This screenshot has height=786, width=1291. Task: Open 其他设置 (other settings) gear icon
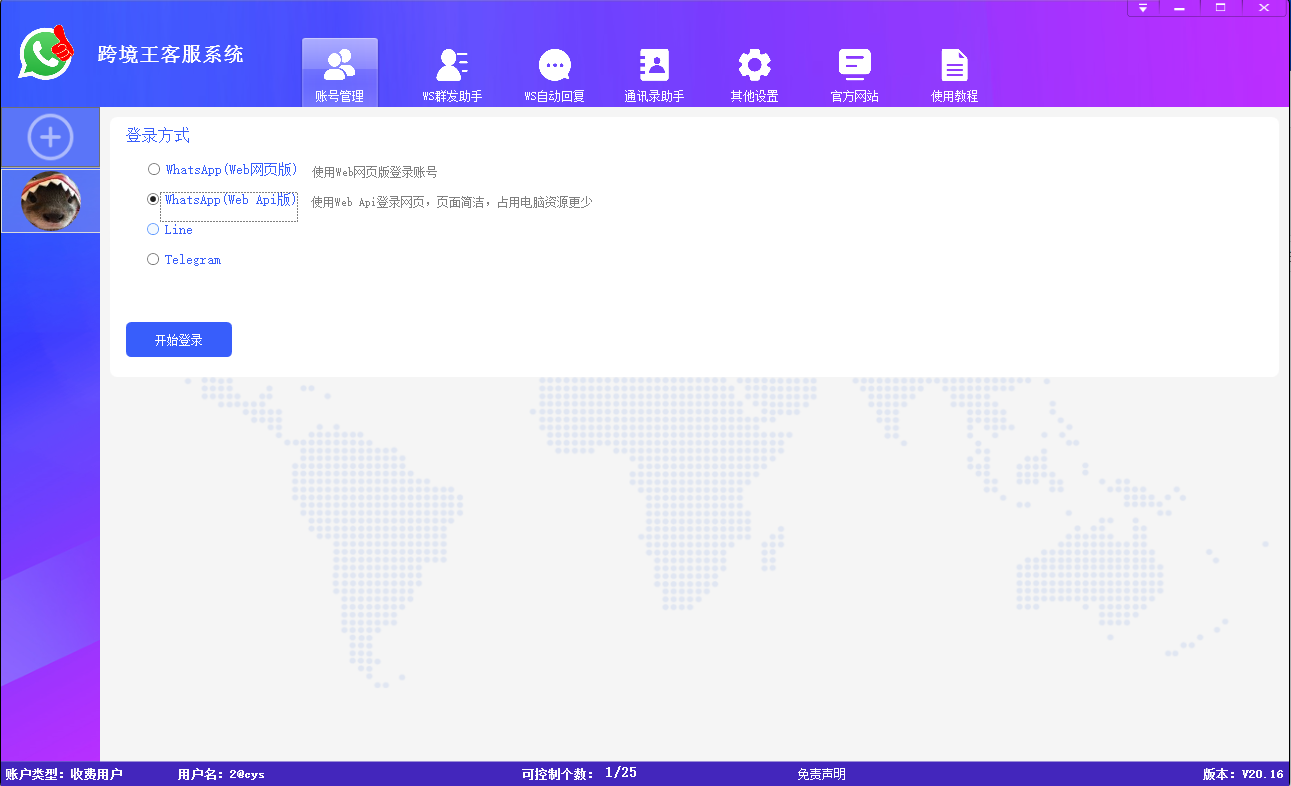point(753,70)
